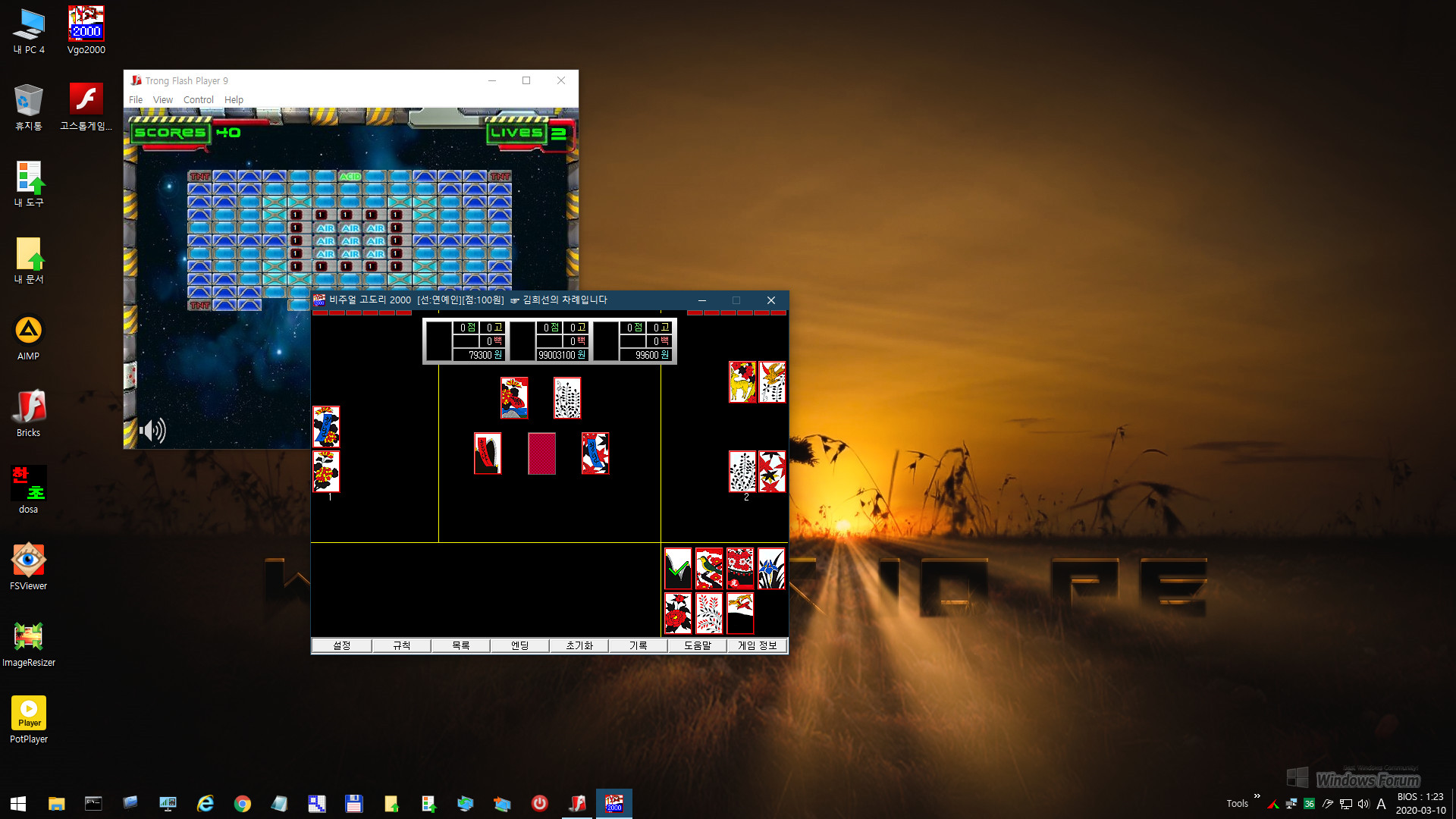Open the Windows Start menu
The height and width of the screenshot is (819, 1456).
tap(18, 803)
